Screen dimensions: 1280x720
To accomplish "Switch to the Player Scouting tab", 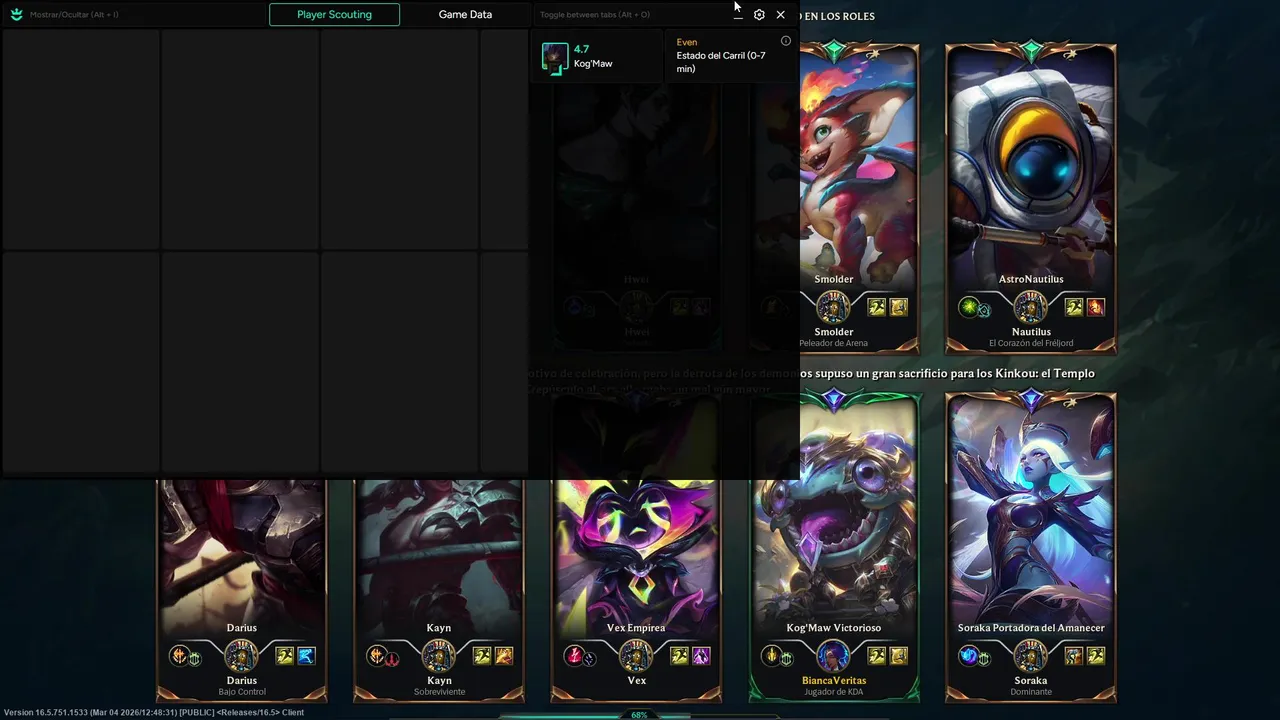I will pos(334,15).
